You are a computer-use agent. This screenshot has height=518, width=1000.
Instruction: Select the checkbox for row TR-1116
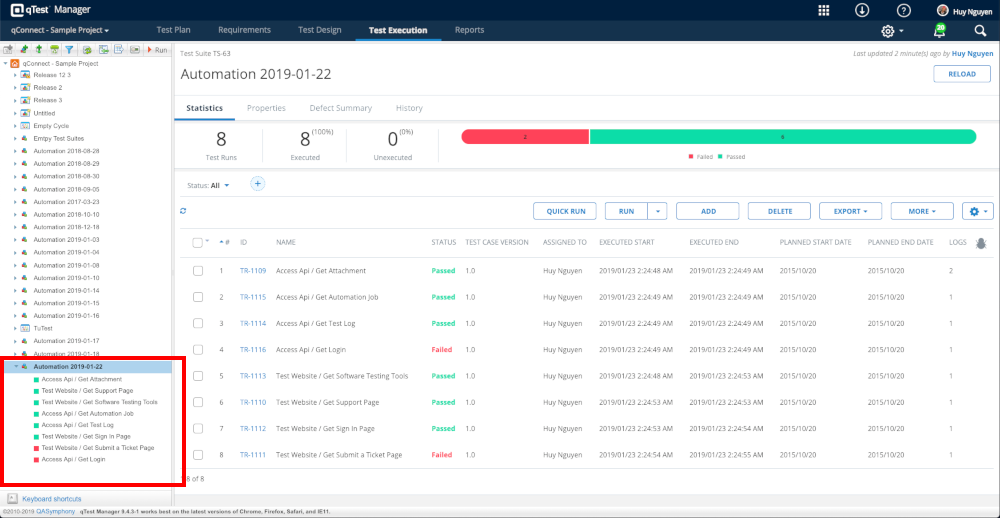197,350
